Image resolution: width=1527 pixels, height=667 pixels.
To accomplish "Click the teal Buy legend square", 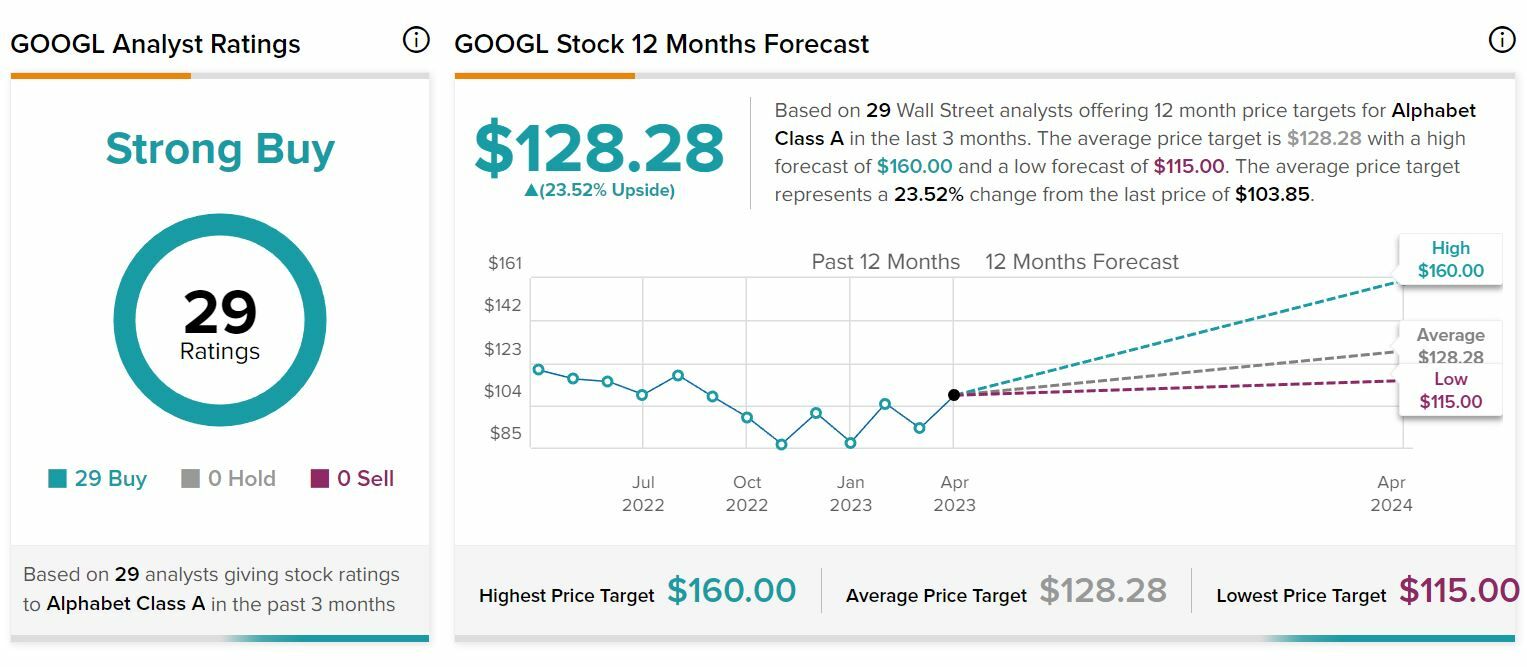I will [57, 479].
